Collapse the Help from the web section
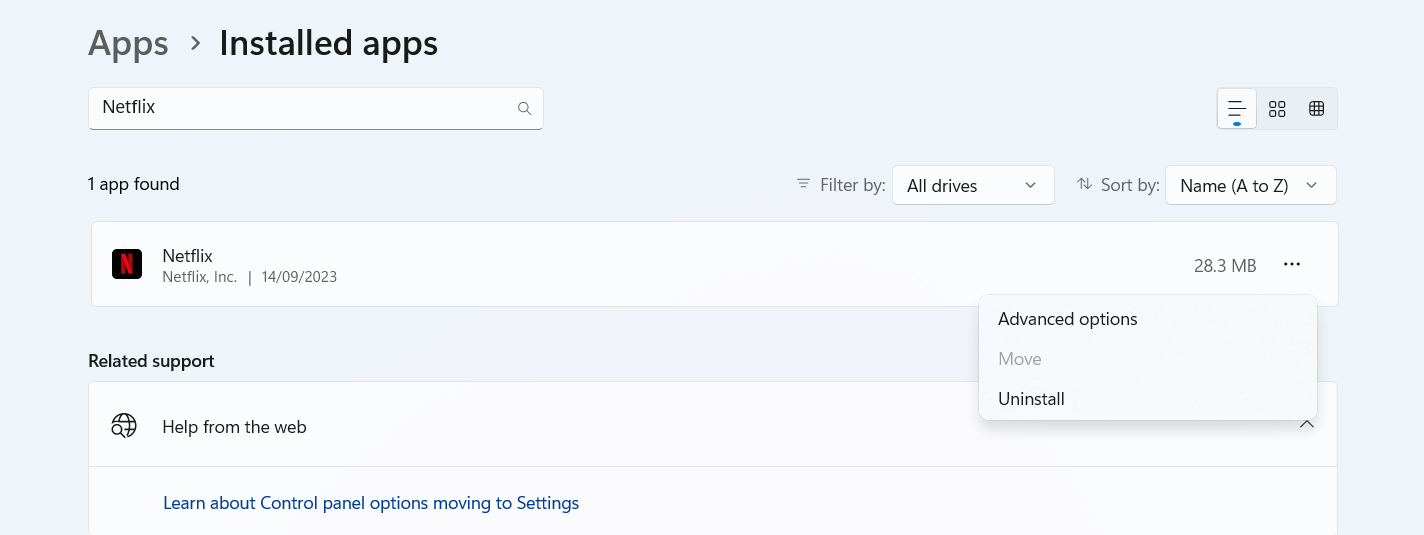1424x535 pixels. (1306, 425)
